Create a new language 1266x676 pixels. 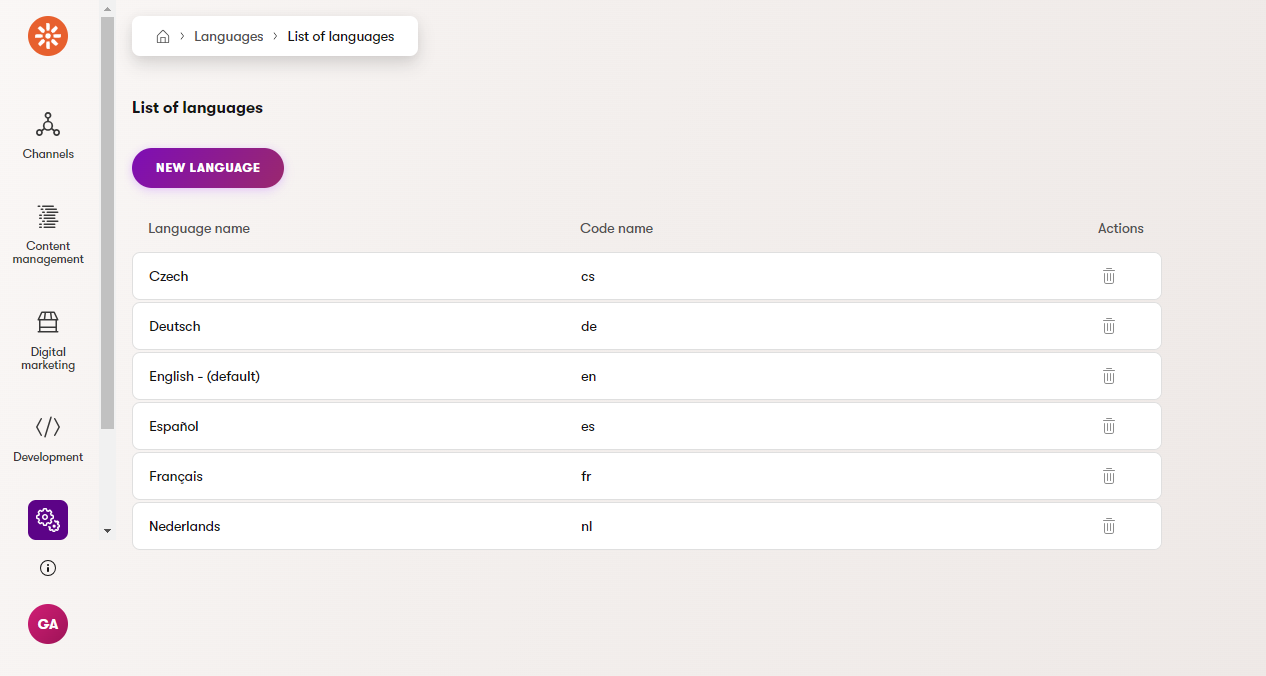[208, 168]
